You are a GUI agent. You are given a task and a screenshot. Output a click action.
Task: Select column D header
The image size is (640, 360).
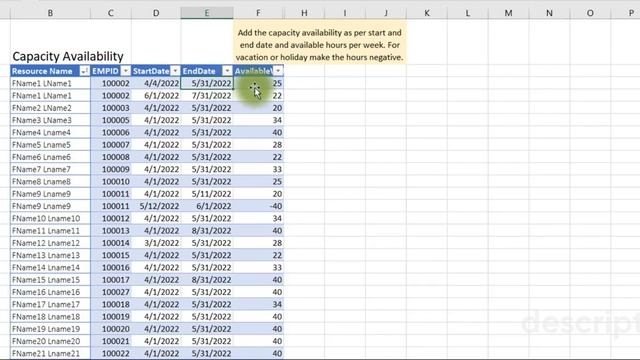click(156, 13)
